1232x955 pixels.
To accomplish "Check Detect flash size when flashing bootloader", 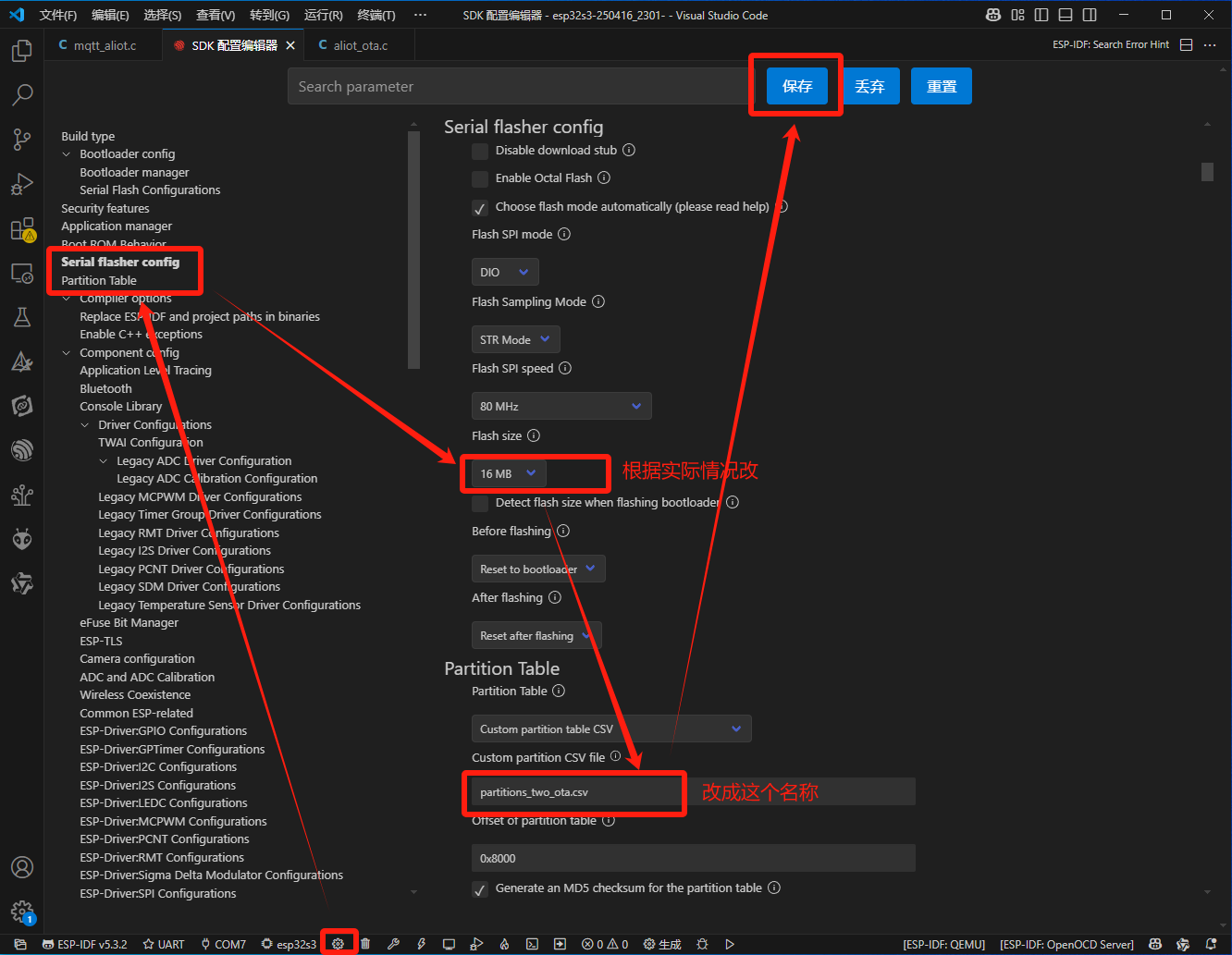I will (480, 503).
